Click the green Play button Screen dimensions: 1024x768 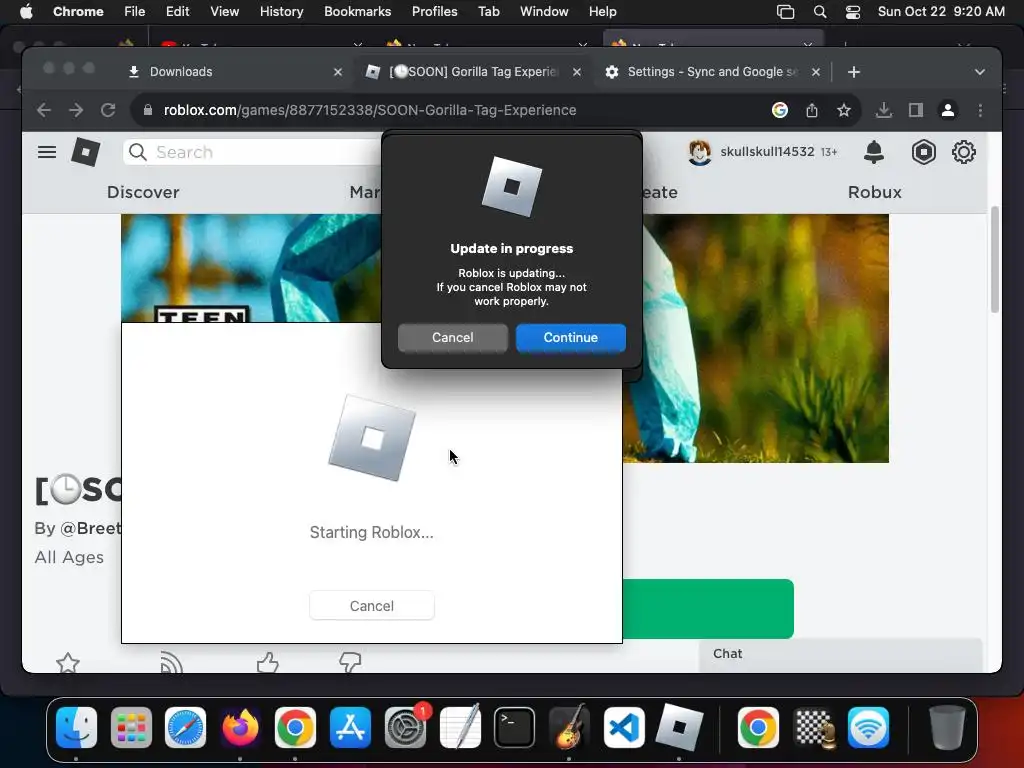pyautogui.click(x=708, y=609)
